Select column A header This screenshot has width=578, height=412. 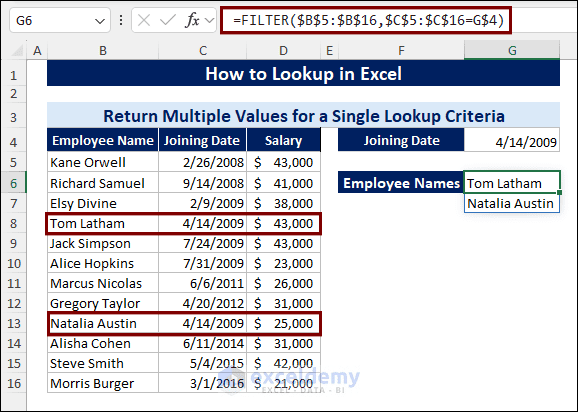tap(37, 50)
